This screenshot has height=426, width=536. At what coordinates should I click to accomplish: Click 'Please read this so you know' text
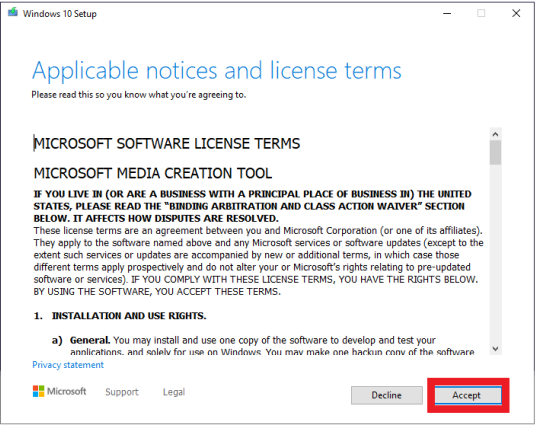(139, 95)
